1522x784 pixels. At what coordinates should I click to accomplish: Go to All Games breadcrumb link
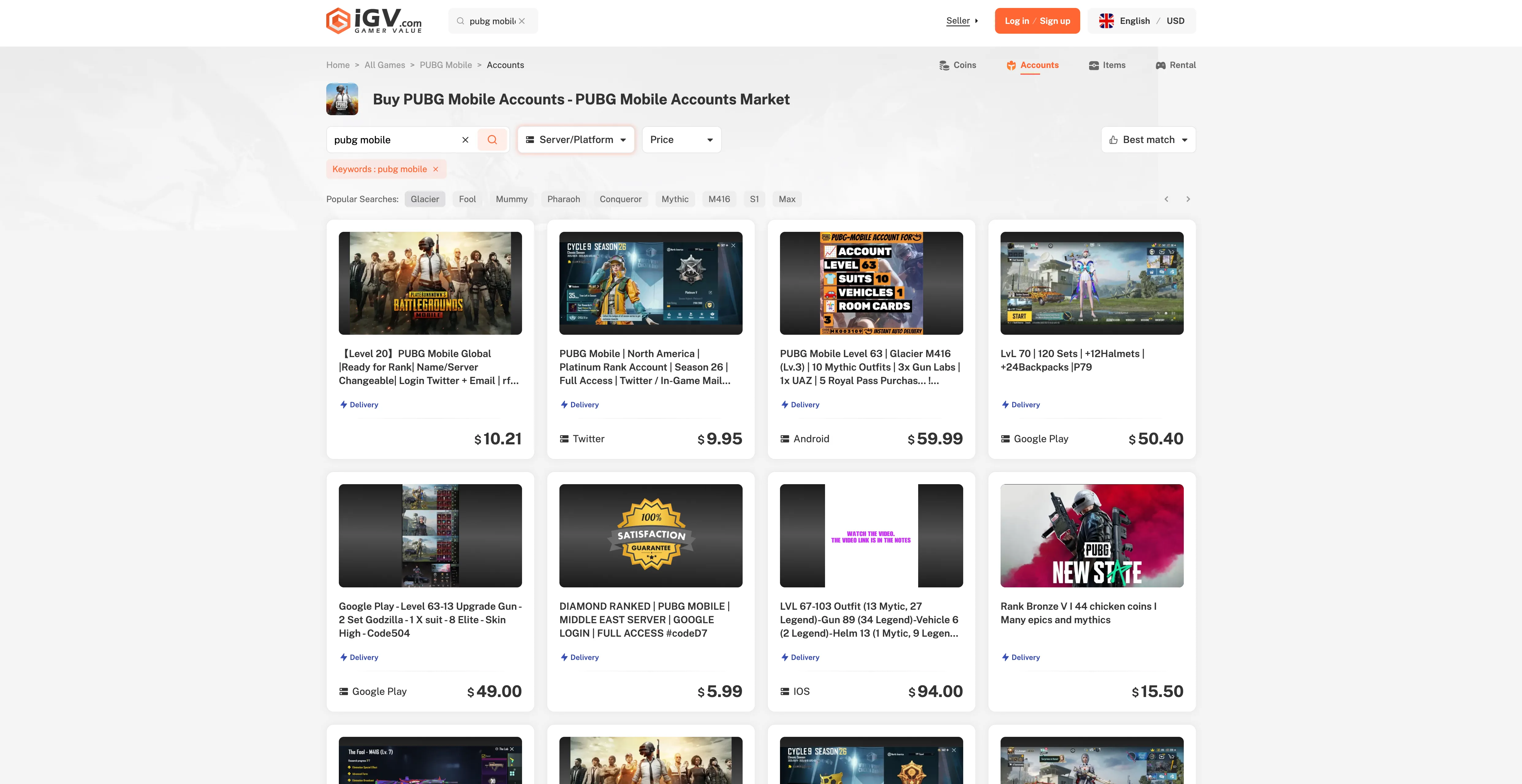coord(384,65)
